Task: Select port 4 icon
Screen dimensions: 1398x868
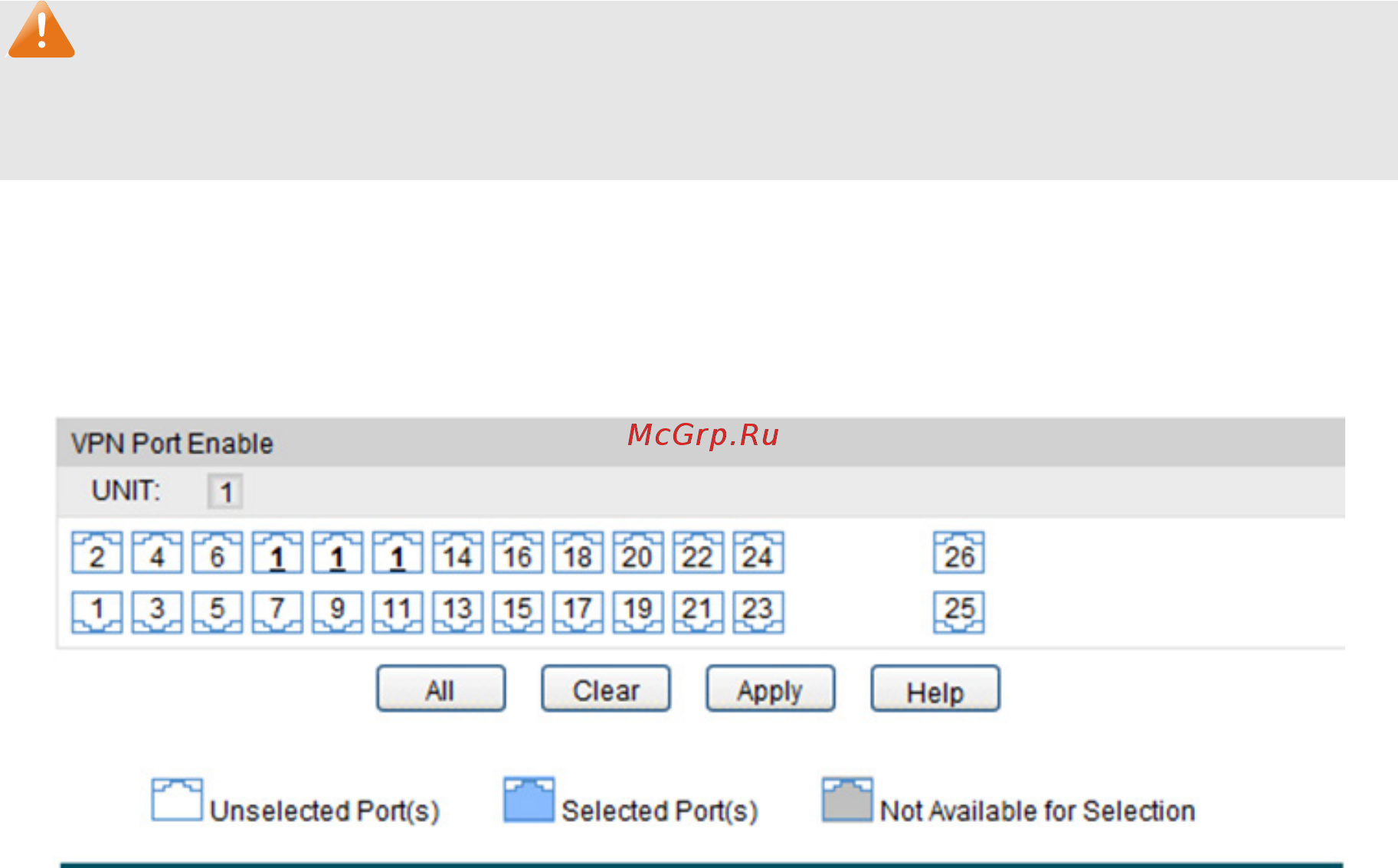Action: click(157, 553)
